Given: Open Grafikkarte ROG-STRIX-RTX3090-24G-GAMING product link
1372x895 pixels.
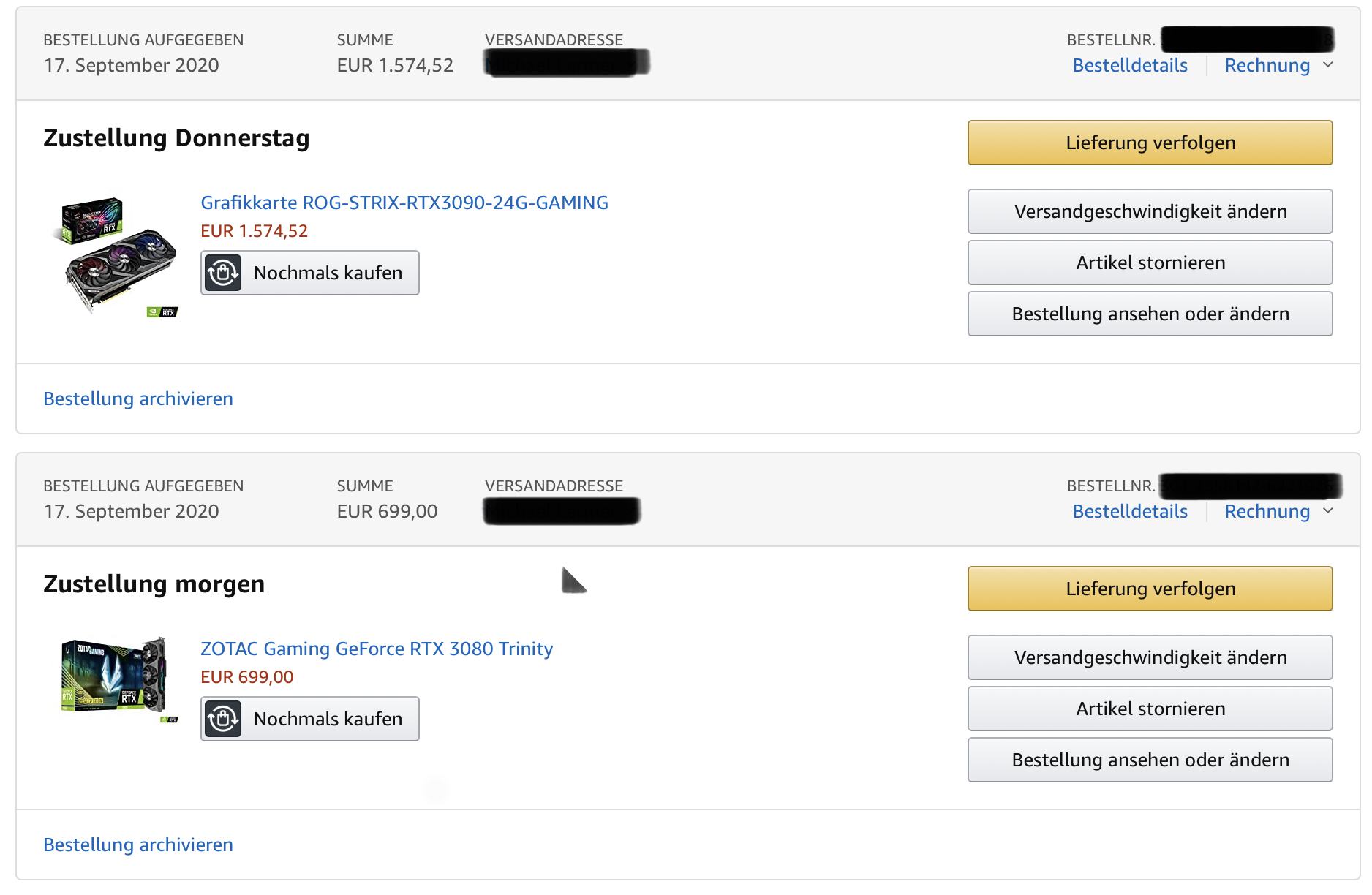Looking at the screenshot, I should [x=404, y=203].
